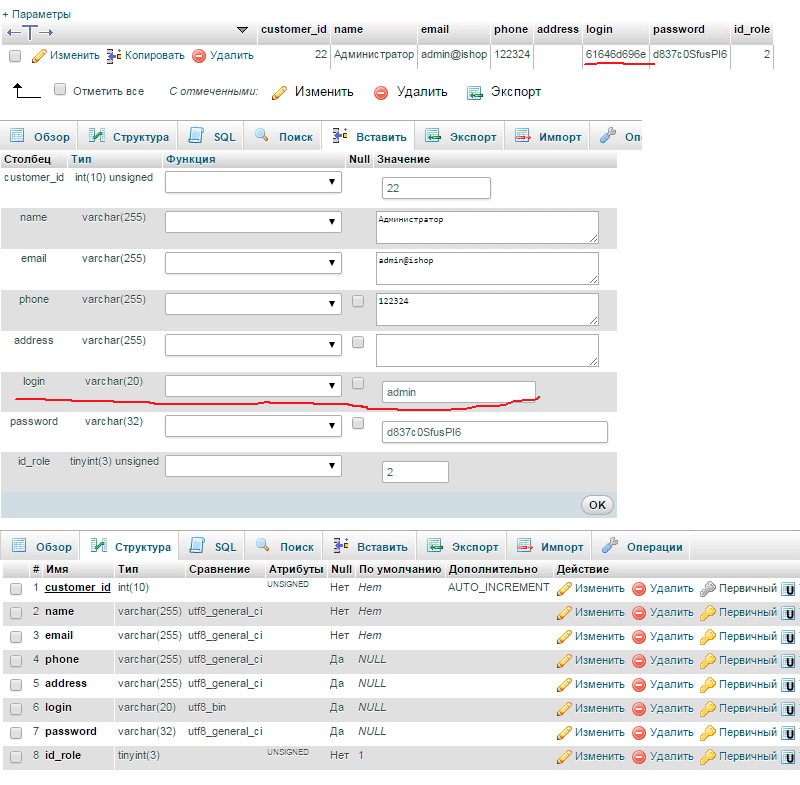Open the Экспорт tab in the insert-form tab bar

coord(460,136)
